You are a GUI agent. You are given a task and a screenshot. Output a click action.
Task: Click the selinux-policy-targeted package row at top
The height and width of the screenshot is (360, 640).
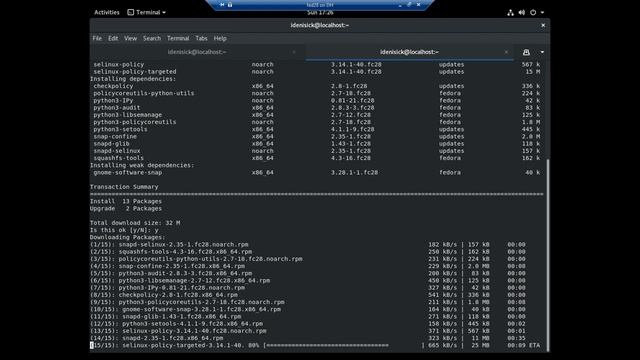316,72
